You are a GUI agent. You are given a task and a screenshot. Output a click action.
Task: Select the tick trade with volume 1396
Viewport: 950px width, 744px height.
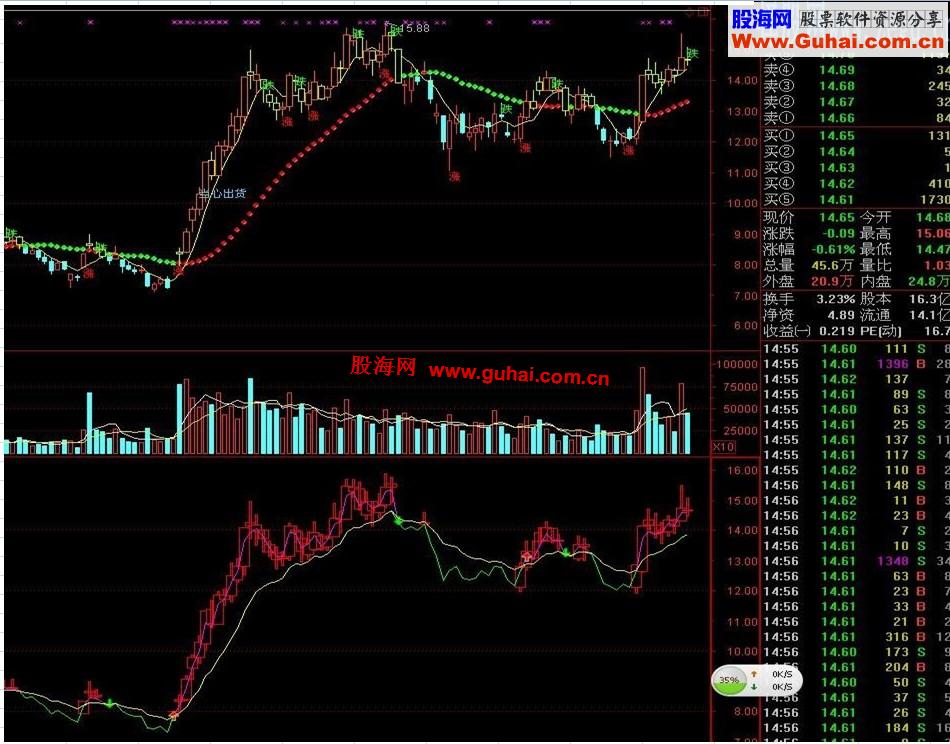tap(855, 364)
